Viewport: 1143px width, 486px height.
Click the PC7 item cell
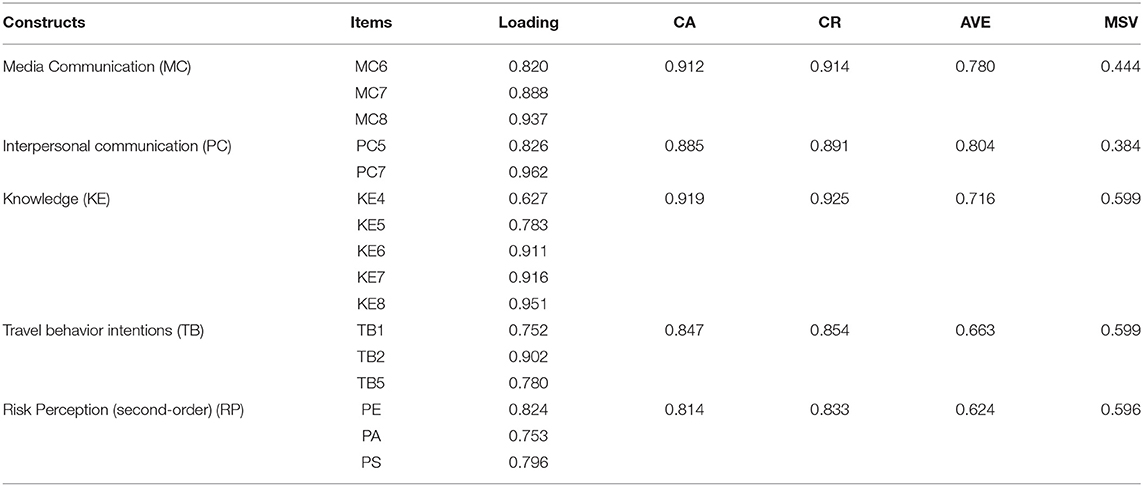pos(371,173)
